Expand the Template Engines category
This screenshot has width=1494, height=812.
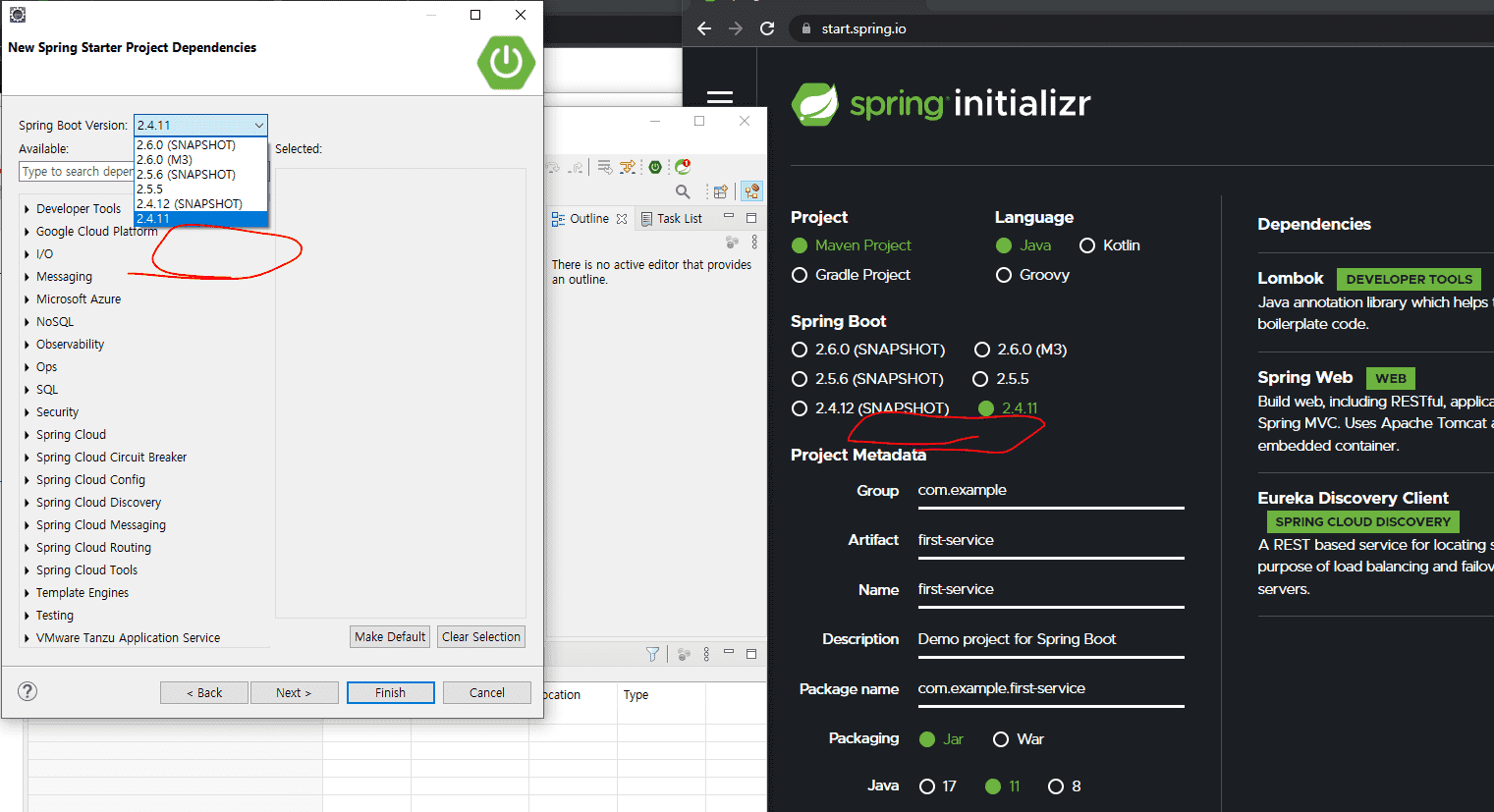point(27,593)
